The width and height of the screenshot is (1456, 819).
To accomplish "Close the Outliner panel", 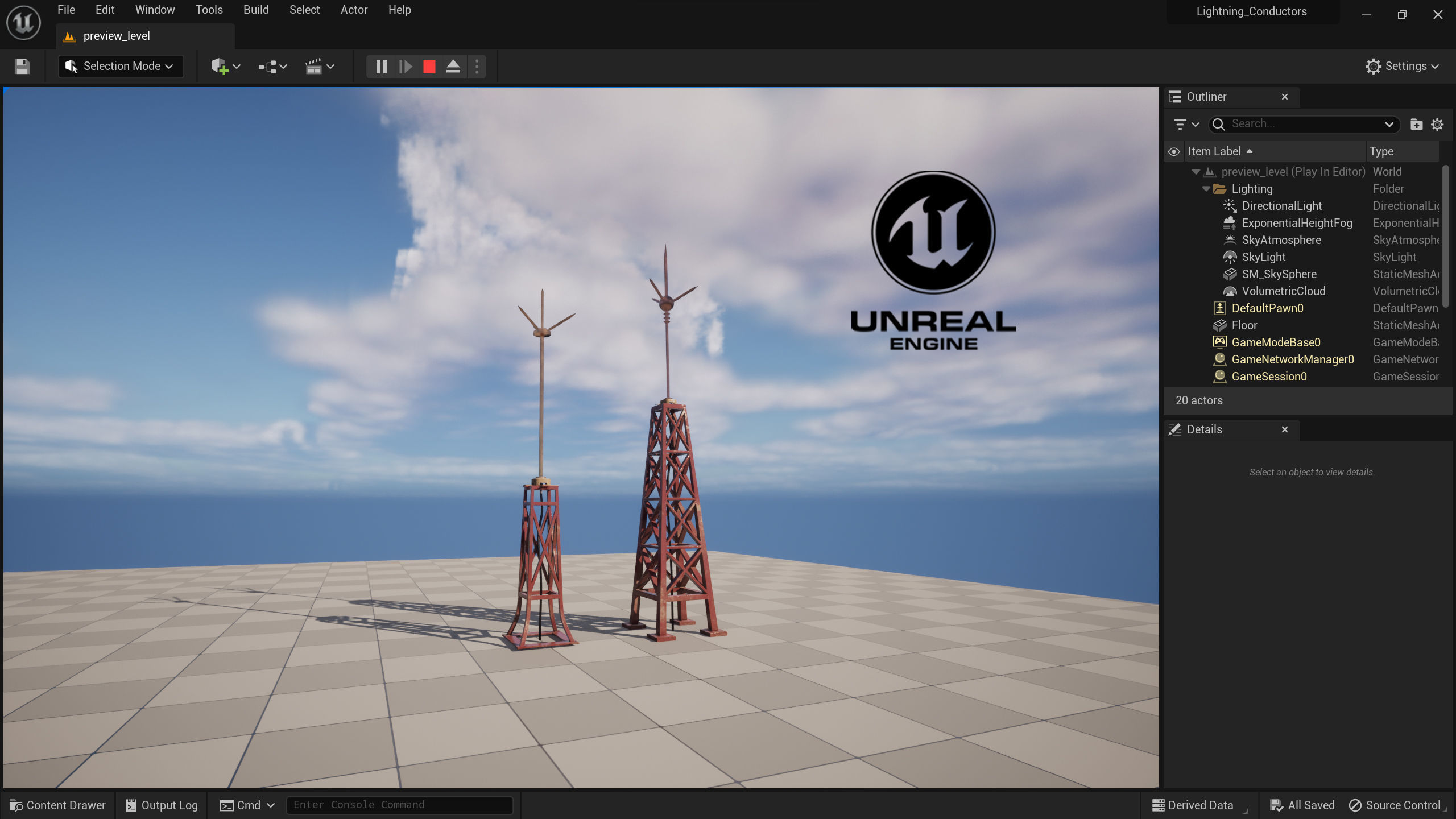I will click(1284, 97).
